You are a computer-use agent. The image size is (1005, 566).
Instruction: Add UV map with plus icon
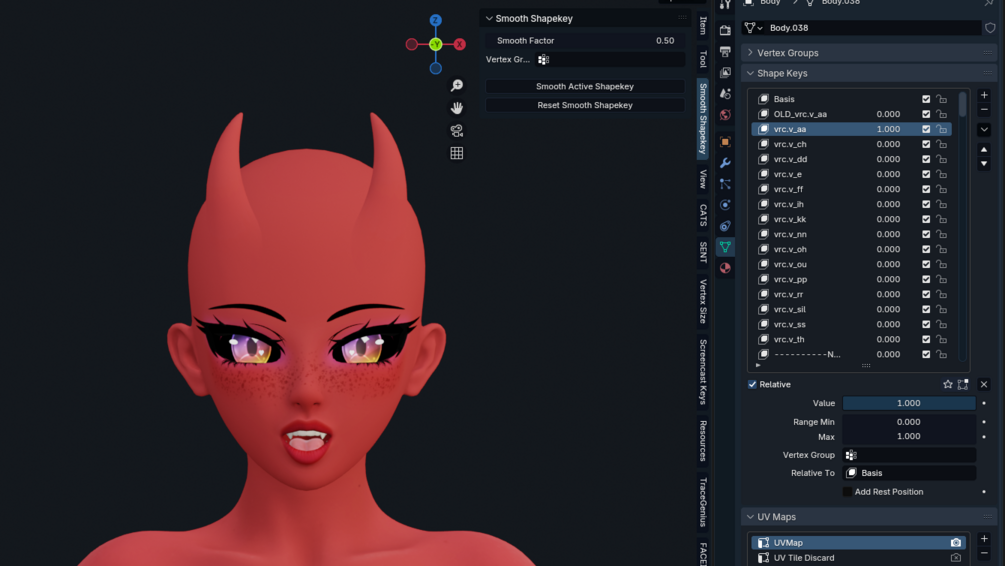pos(984,539)
